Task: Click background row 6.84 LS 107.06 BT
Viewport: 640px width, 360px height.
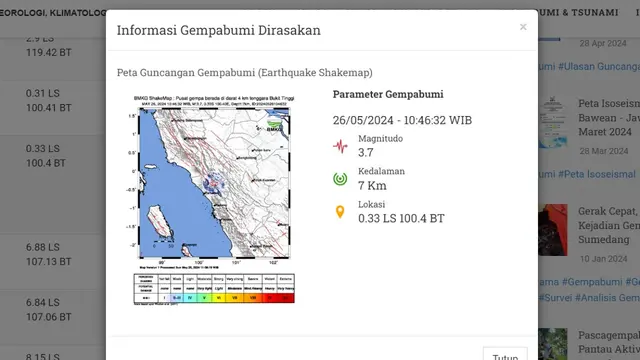Action: pos(49,310)
